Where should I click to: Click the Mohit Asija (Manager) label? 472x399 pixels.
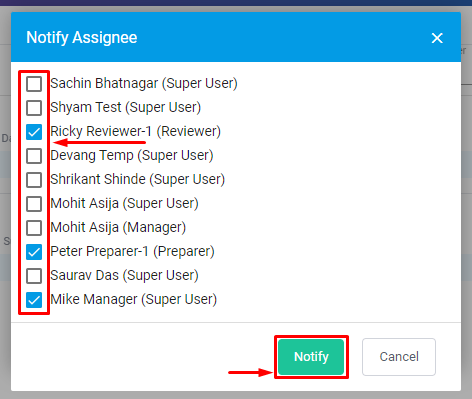118,227
